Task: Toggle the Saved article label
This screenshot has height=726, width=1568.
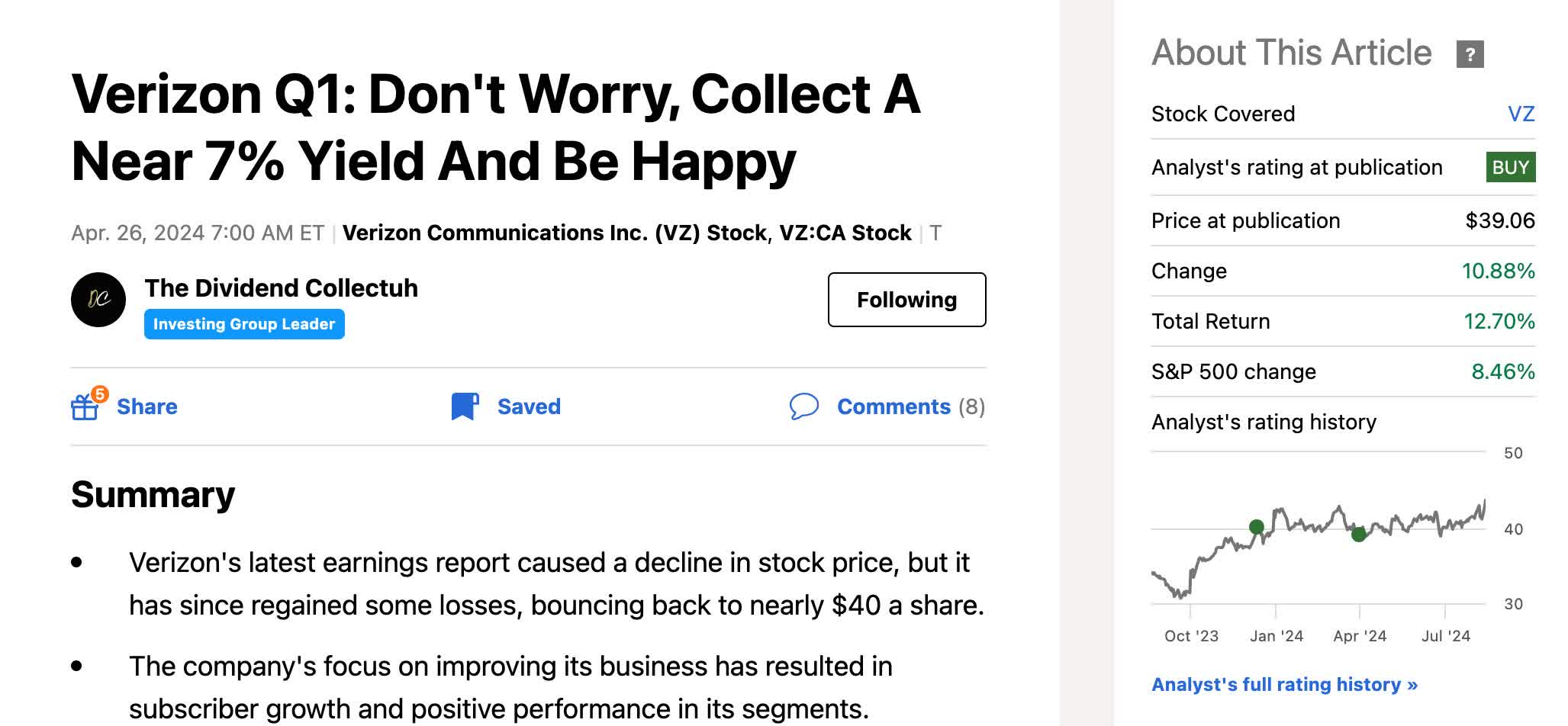Action: 529,406
